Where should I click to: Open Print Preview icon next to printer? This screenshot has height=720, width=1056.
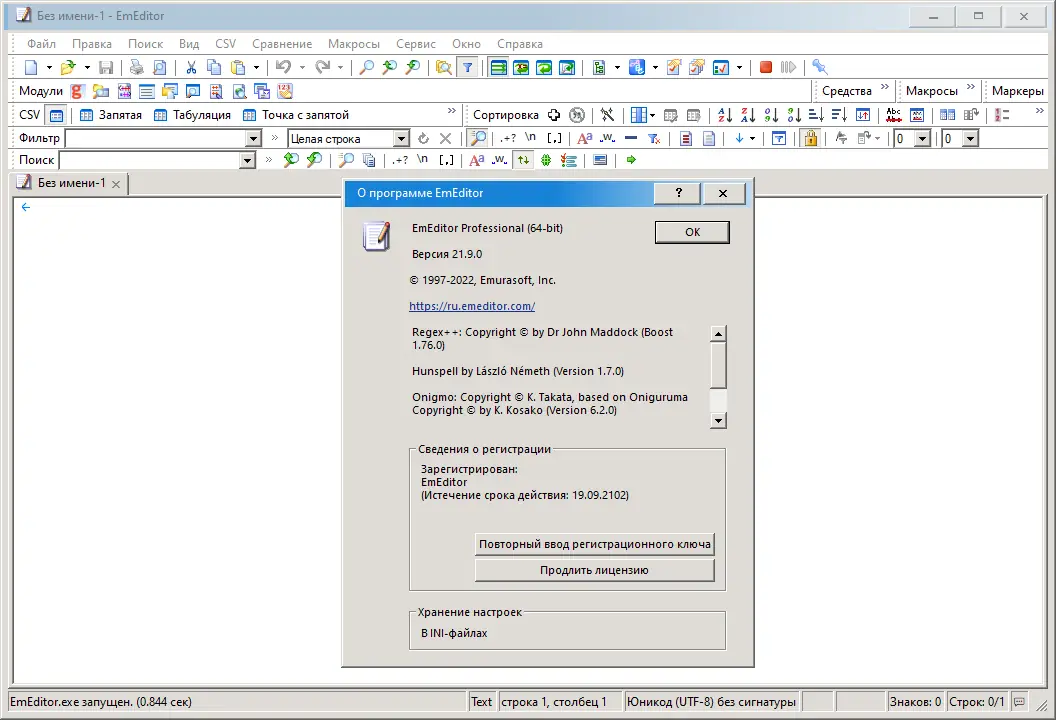[160, 67]
